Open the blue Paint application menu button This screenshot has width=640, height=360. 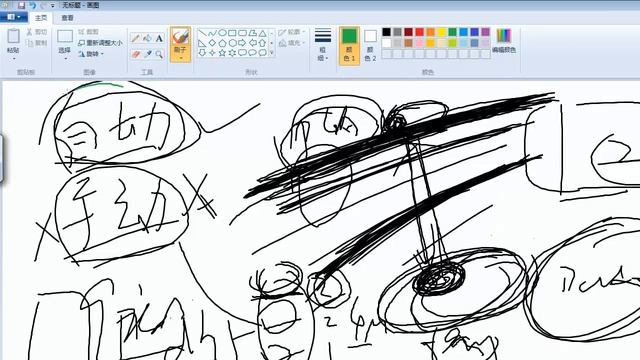point(13,17)
